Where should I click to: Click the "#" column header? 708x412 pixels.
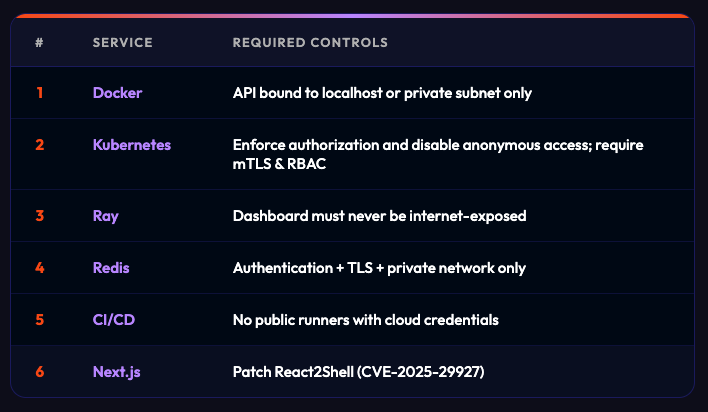click(x=39, y=43)
